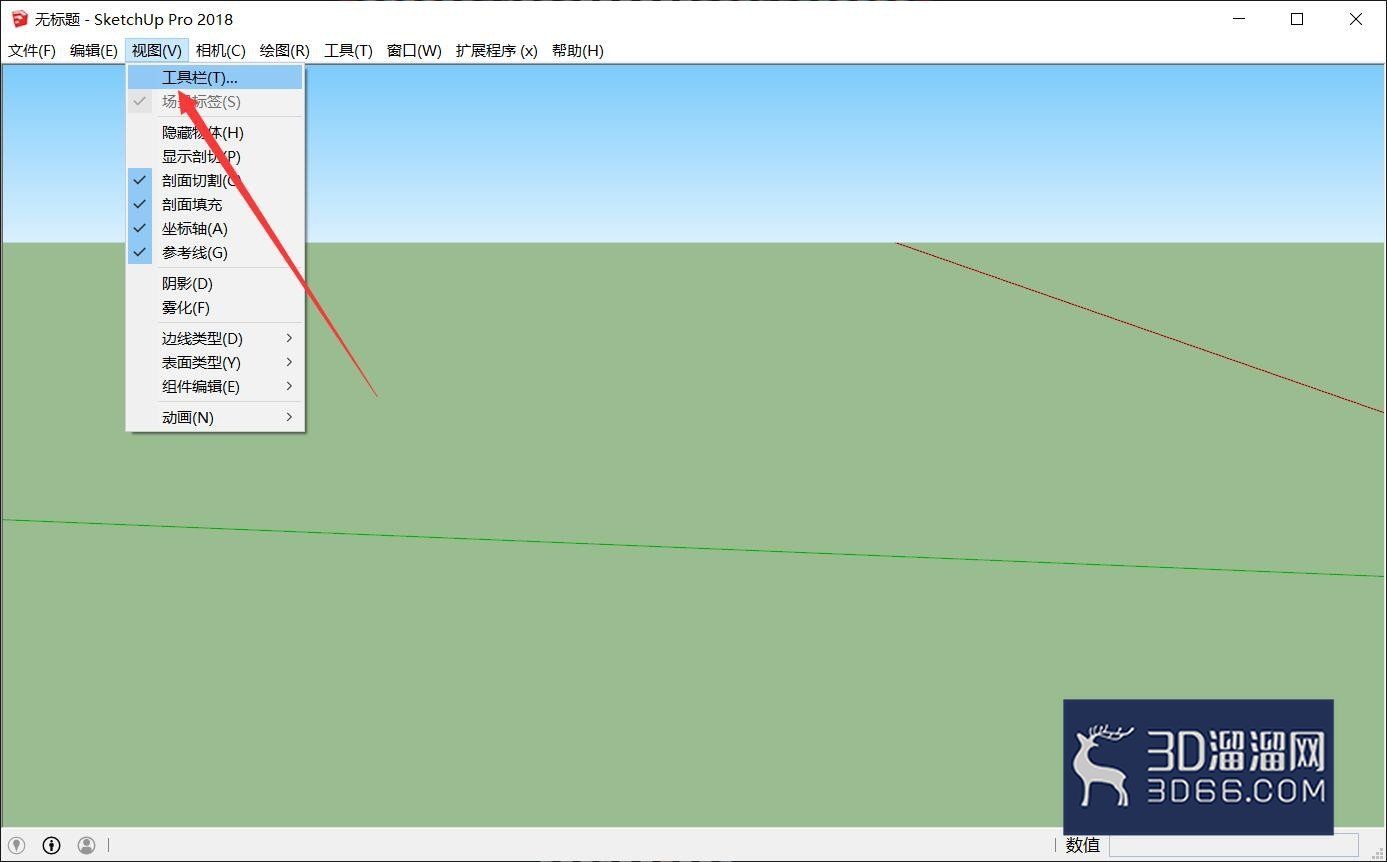
Task: Toggle 显示剖切 menu entry
Action: coord(215,156)
